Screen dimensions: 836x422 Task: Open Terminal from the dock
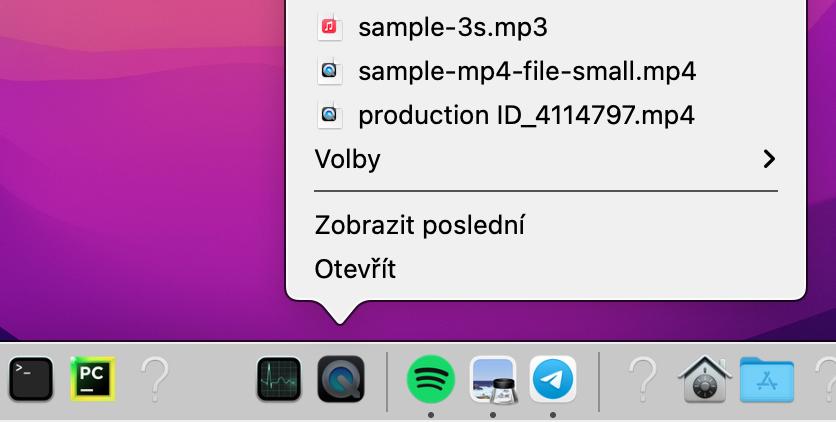tap(31, 380)
